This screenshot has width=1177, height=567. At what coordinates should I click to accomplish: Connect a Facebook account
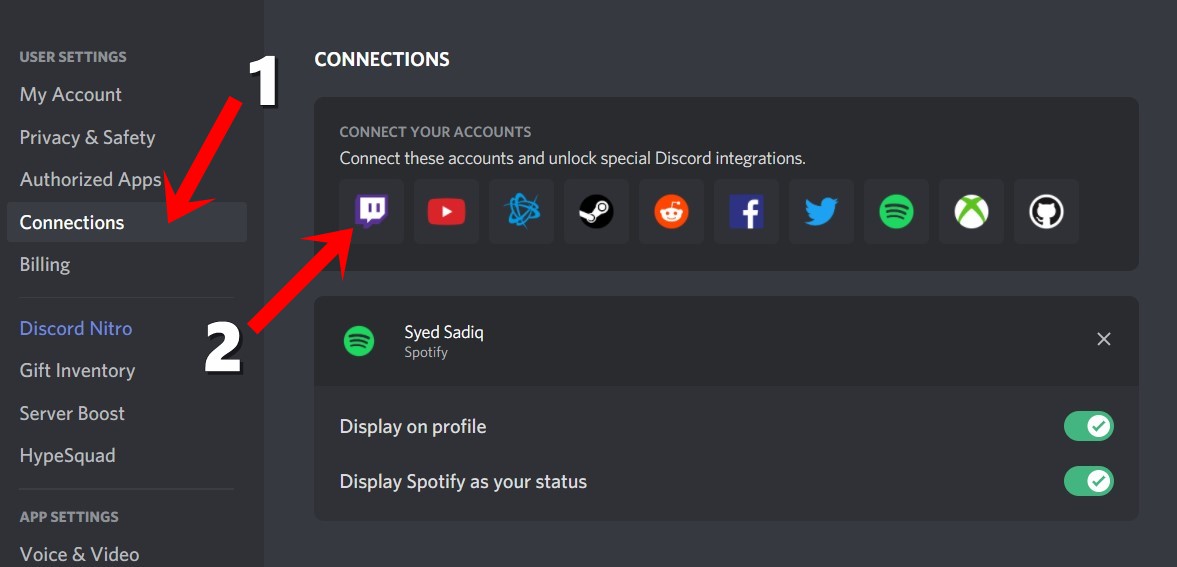pyautogui.click(x=746, y=211)
